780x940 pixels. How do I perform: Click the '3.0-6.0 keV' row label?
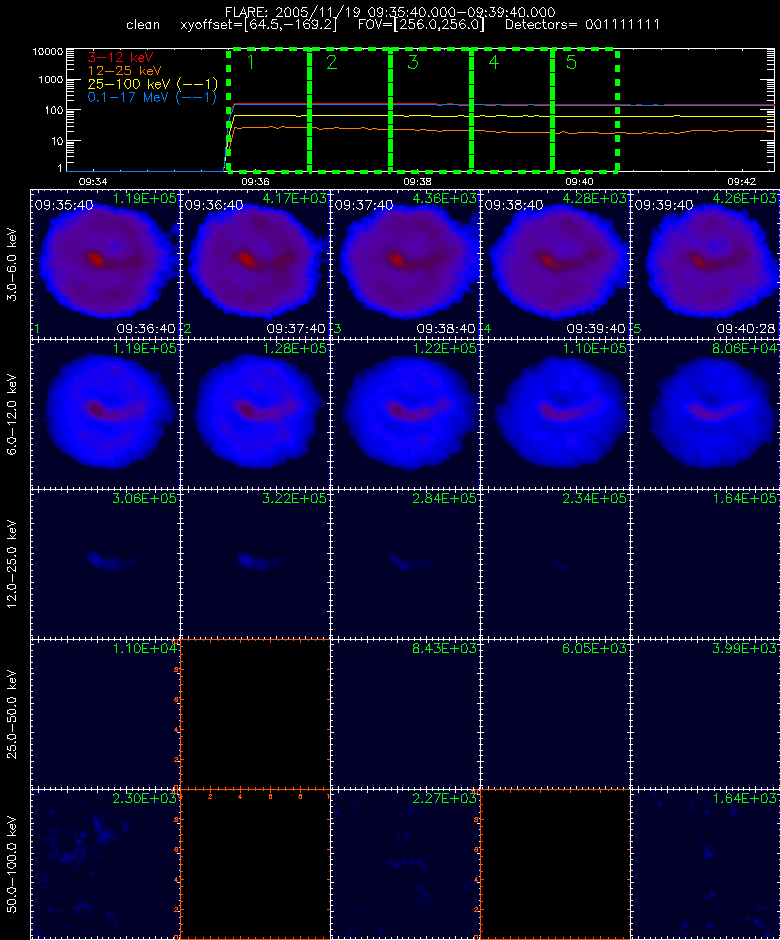tap(12, 264)
